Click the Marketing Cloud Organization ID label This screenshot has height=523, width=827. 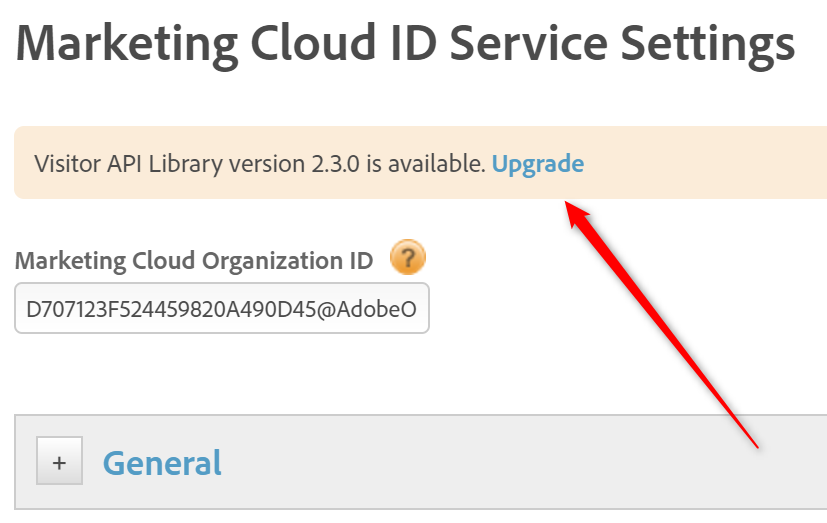[193, 261]
